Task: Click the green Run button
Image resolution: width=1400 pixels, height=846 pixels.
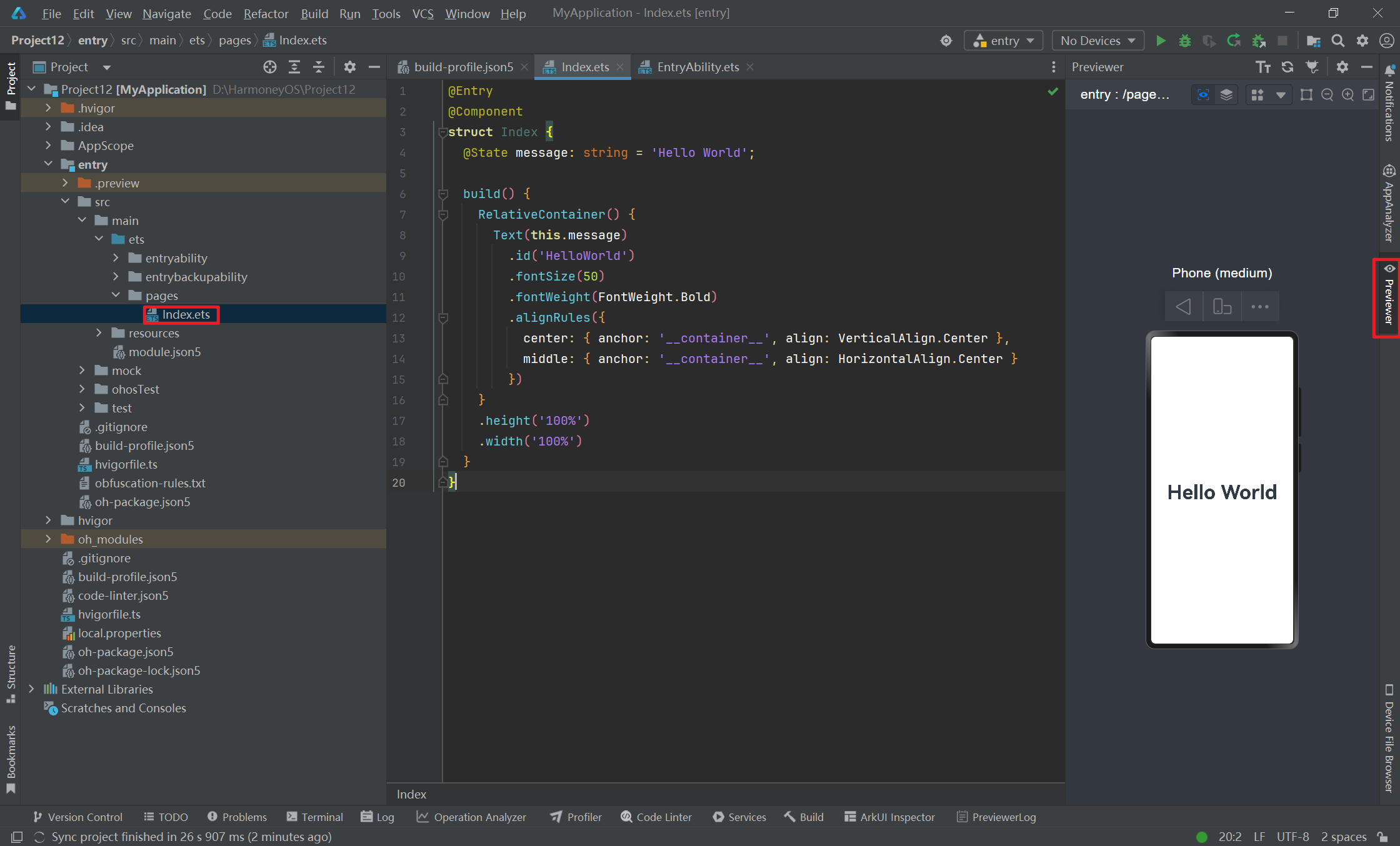Action: point(1161,41)
